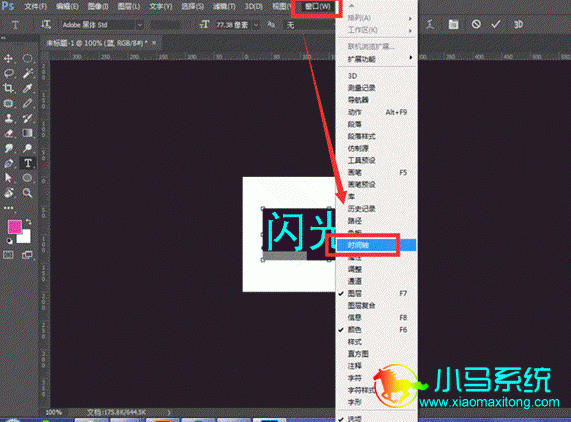Click the 3D button in options bar
The height and width of the screenshot is (422, 571).
point(518,24)
